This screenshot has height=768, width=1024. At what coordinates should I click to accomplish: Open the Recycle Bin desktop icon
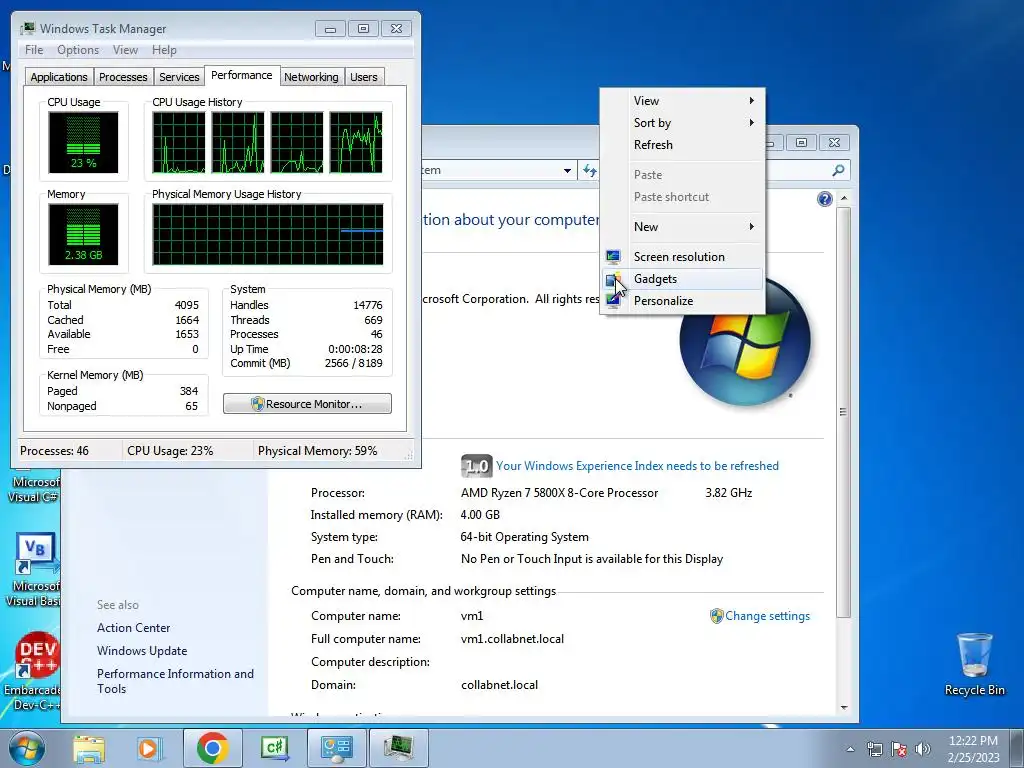(x=974, y=664)
